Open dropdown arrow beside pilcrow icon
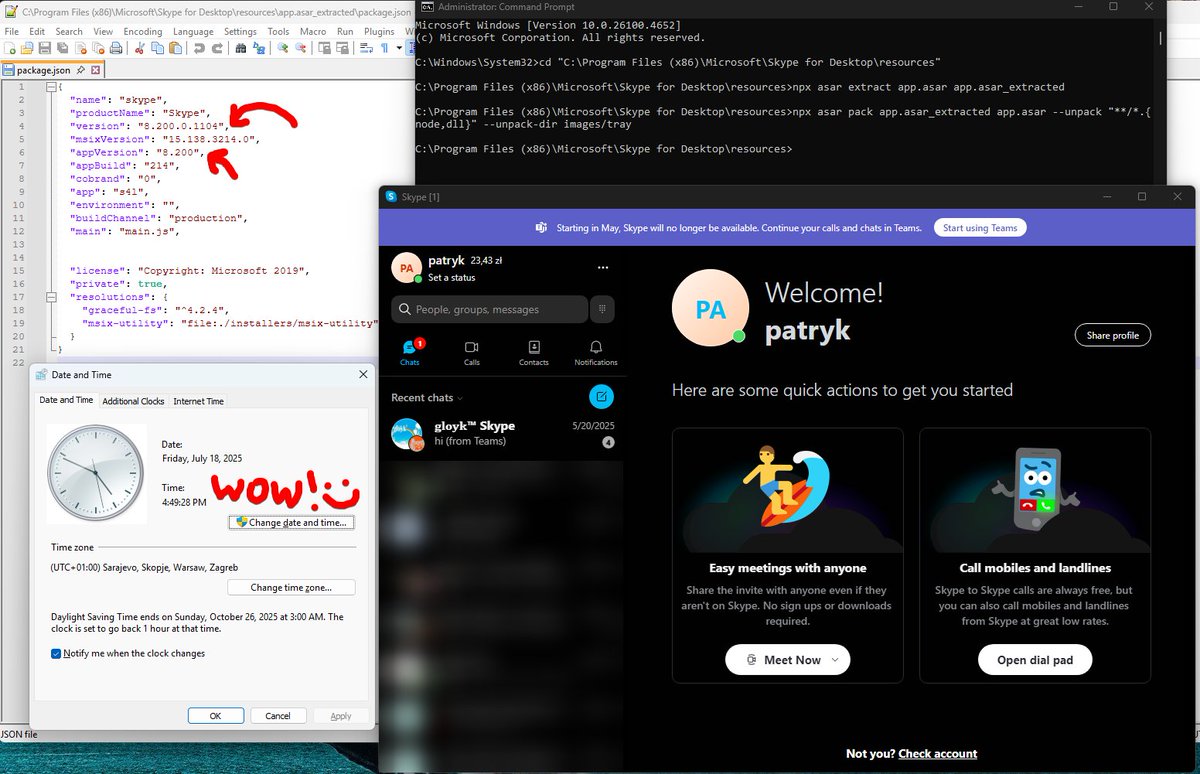Image resolution: width=1200 pixels, height=774 pixels. [399, 48]
